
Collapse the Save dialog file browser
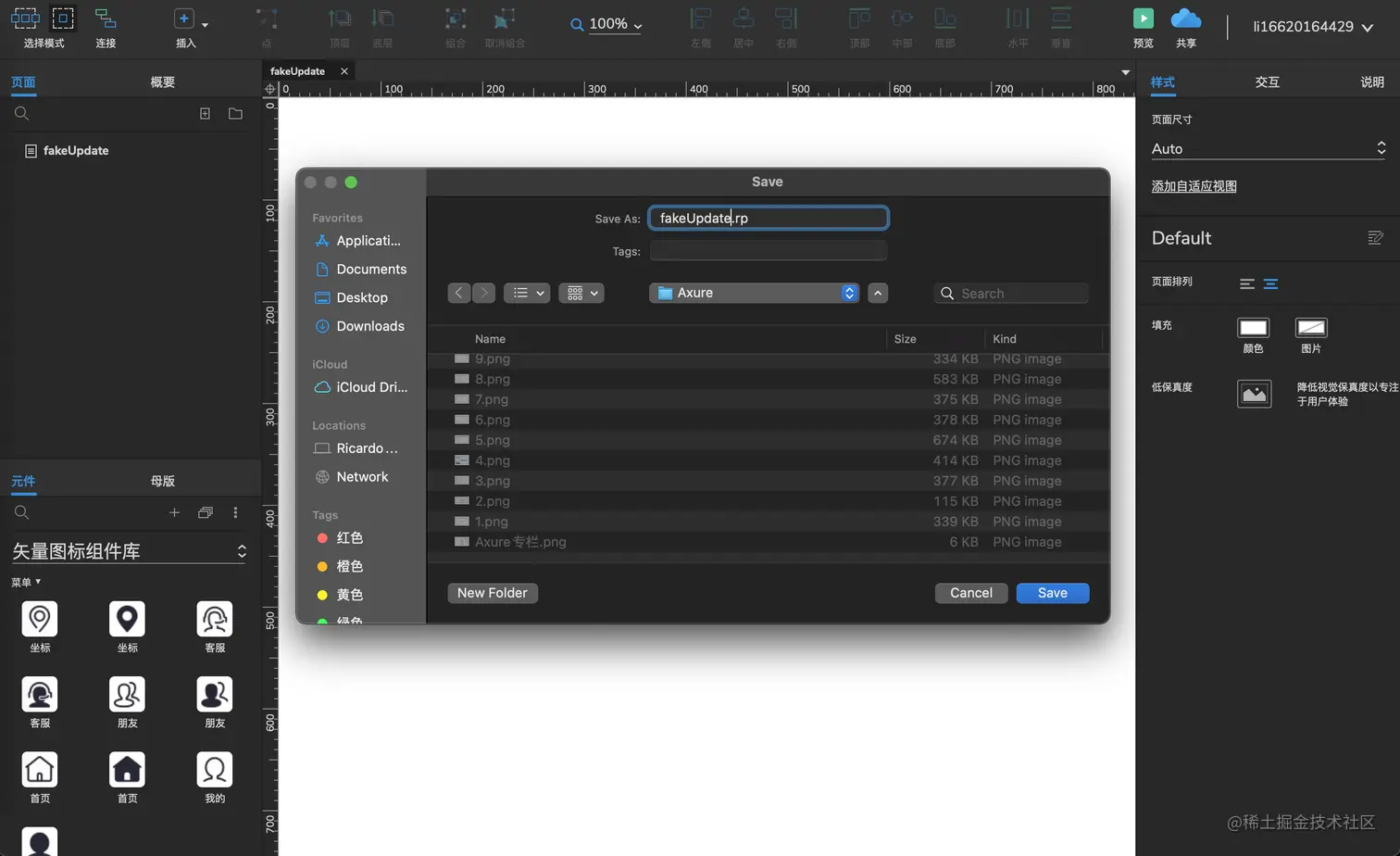pyautogui.click(x=878, y=293)
